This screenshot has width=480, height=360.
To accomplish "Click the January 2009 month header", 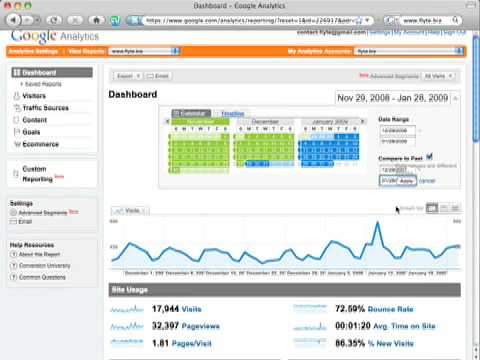I will point(330,122).
